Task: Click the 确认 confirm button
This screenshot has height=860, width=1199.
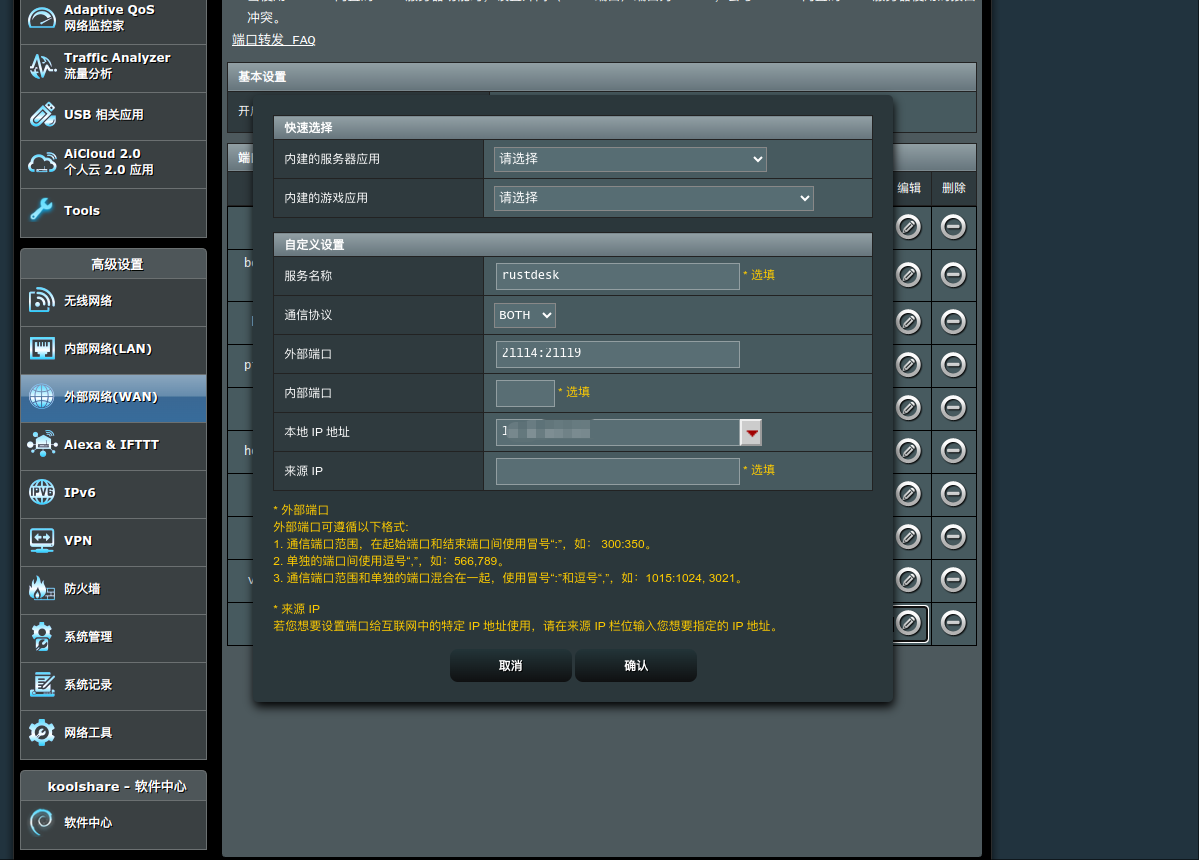Action: (635, 666)
